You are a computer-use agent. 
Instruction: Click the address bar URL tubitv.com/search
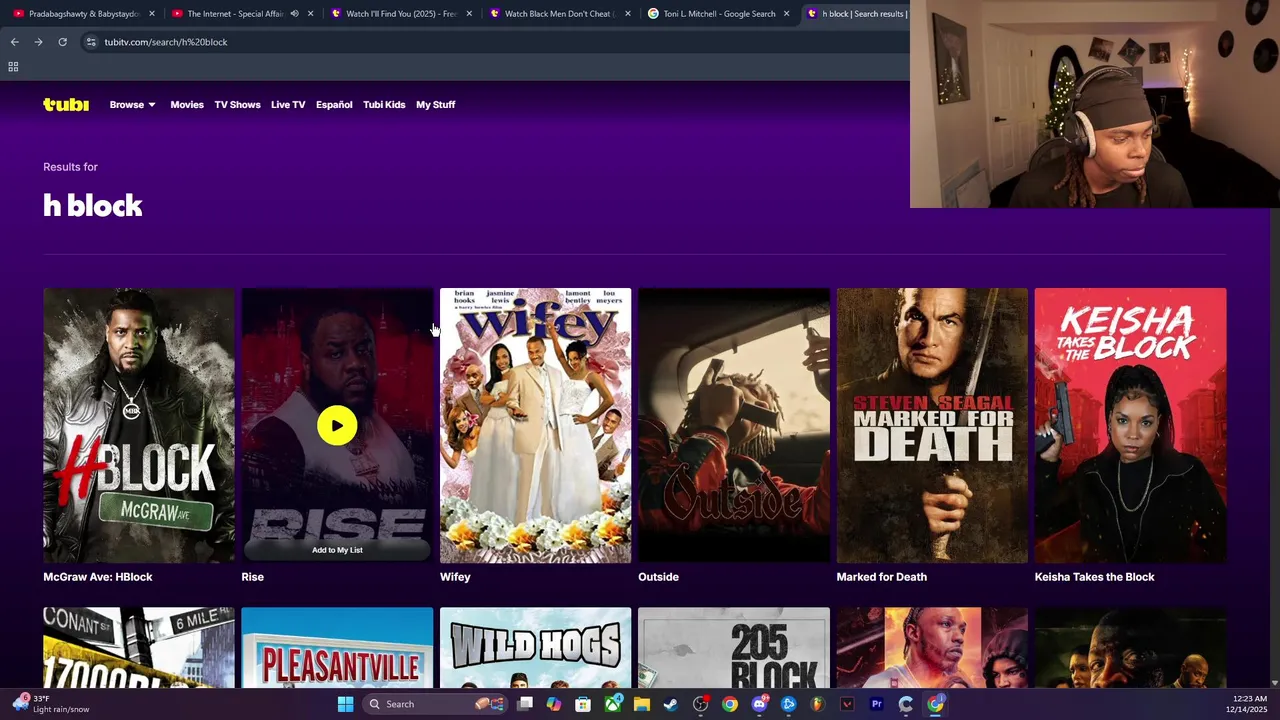[166, 42]
